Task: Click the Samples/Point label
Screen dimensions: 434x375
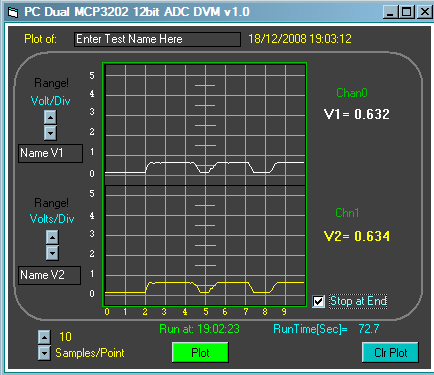Action: pyautogui.click(x=90, y=353)
